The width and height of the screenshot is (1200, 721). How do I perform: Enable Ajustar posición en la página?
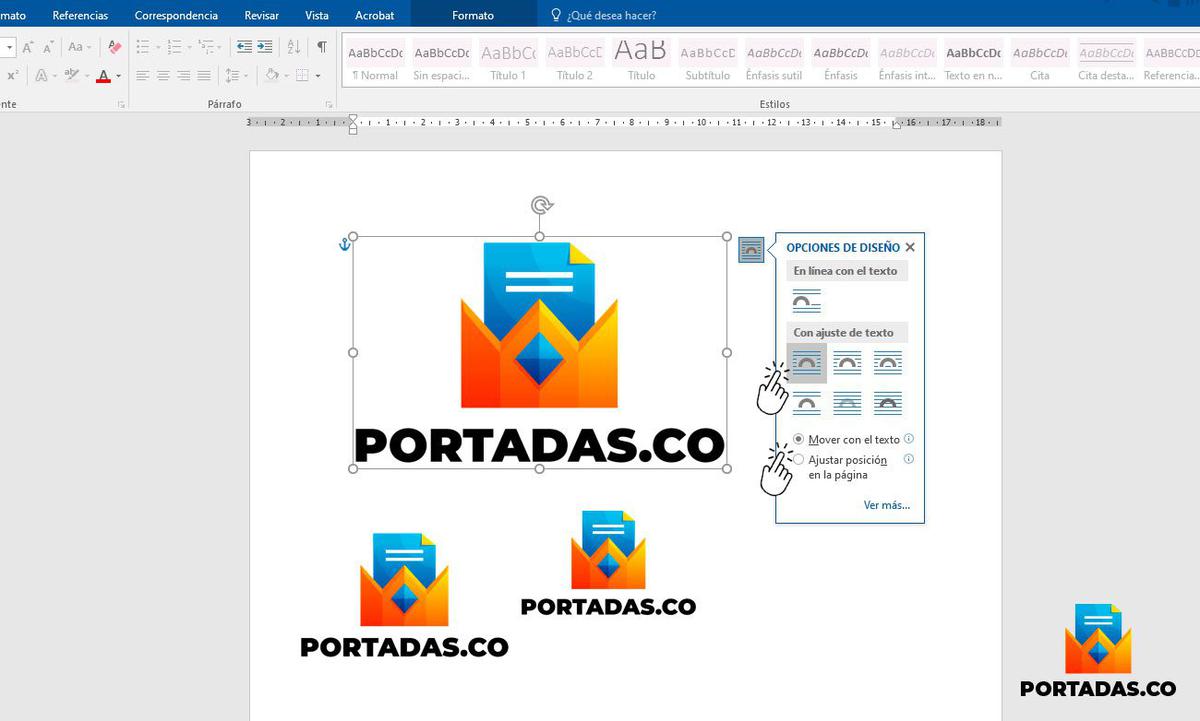coord(799,459)
